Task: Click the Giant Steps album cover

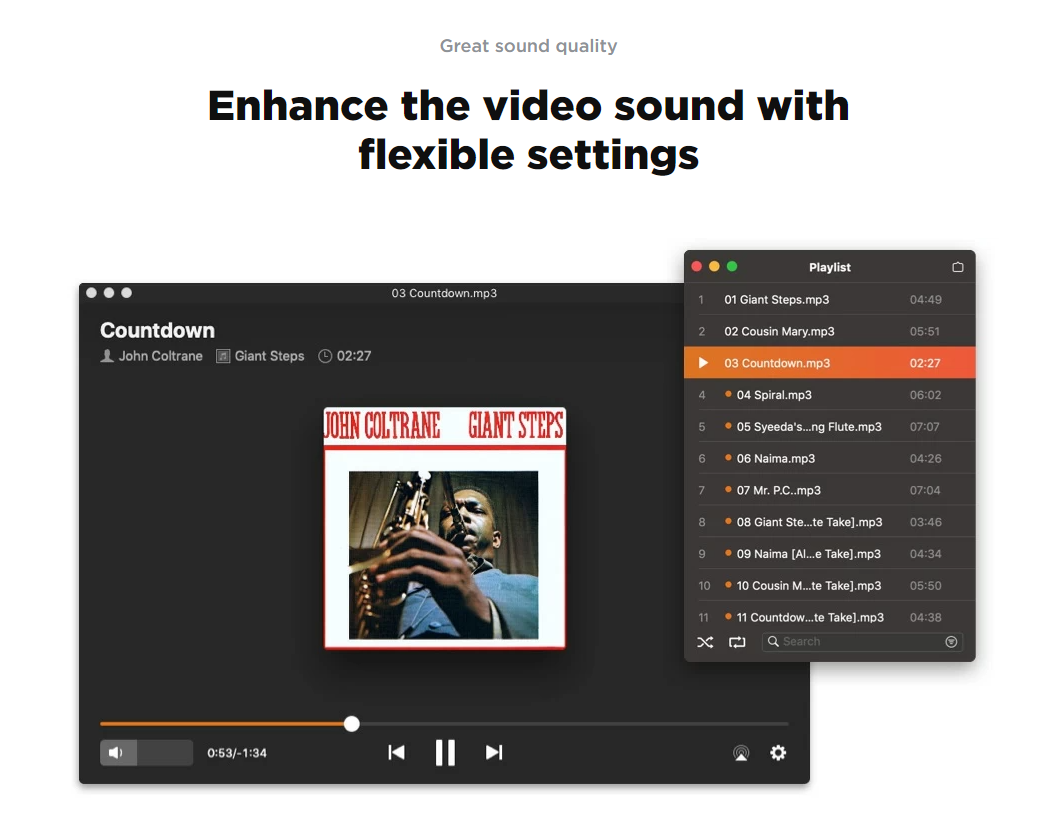Action: click(444, 528)
